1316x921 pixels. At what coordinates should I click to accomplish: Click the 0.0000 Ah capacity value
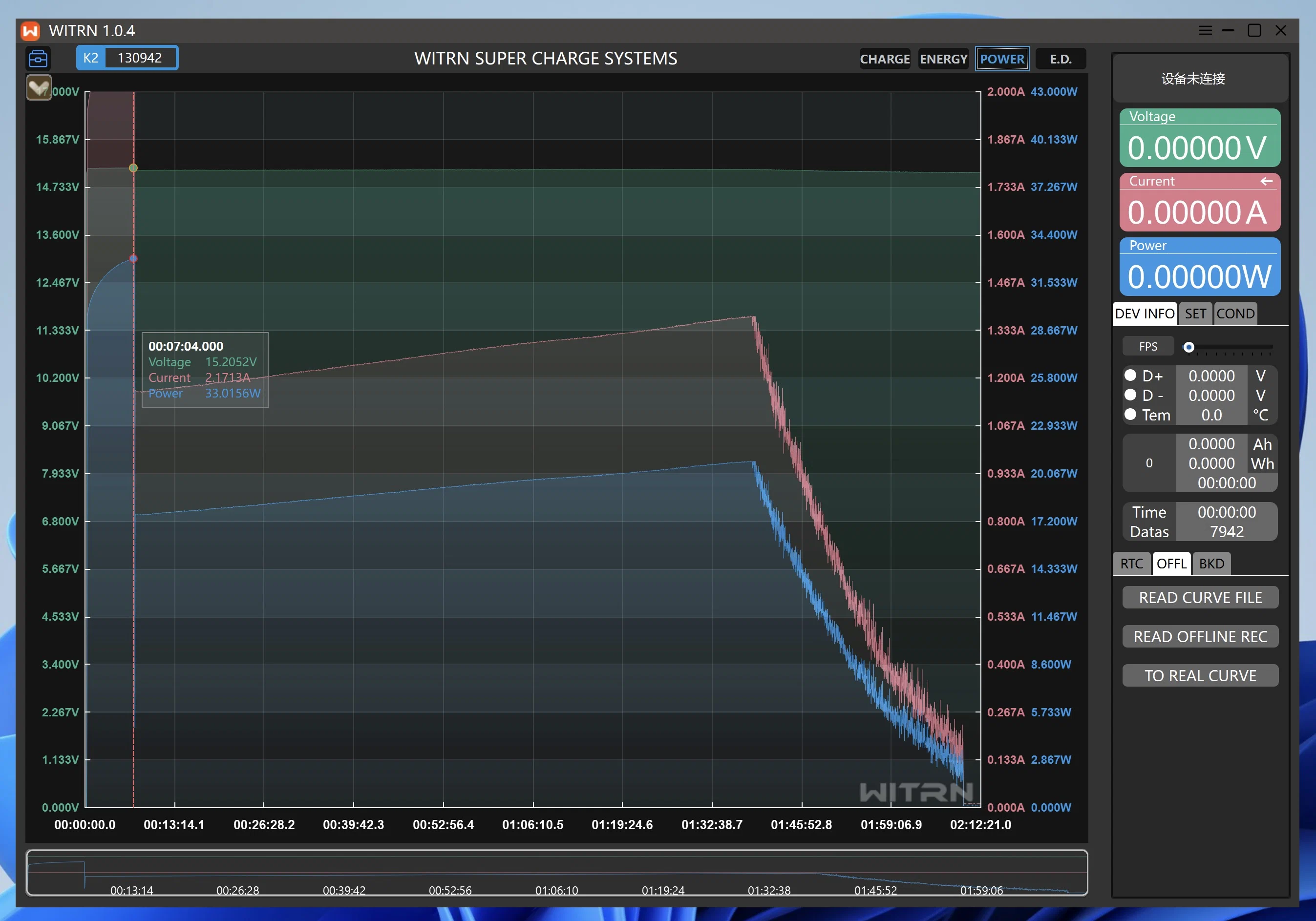(1211, 444)
